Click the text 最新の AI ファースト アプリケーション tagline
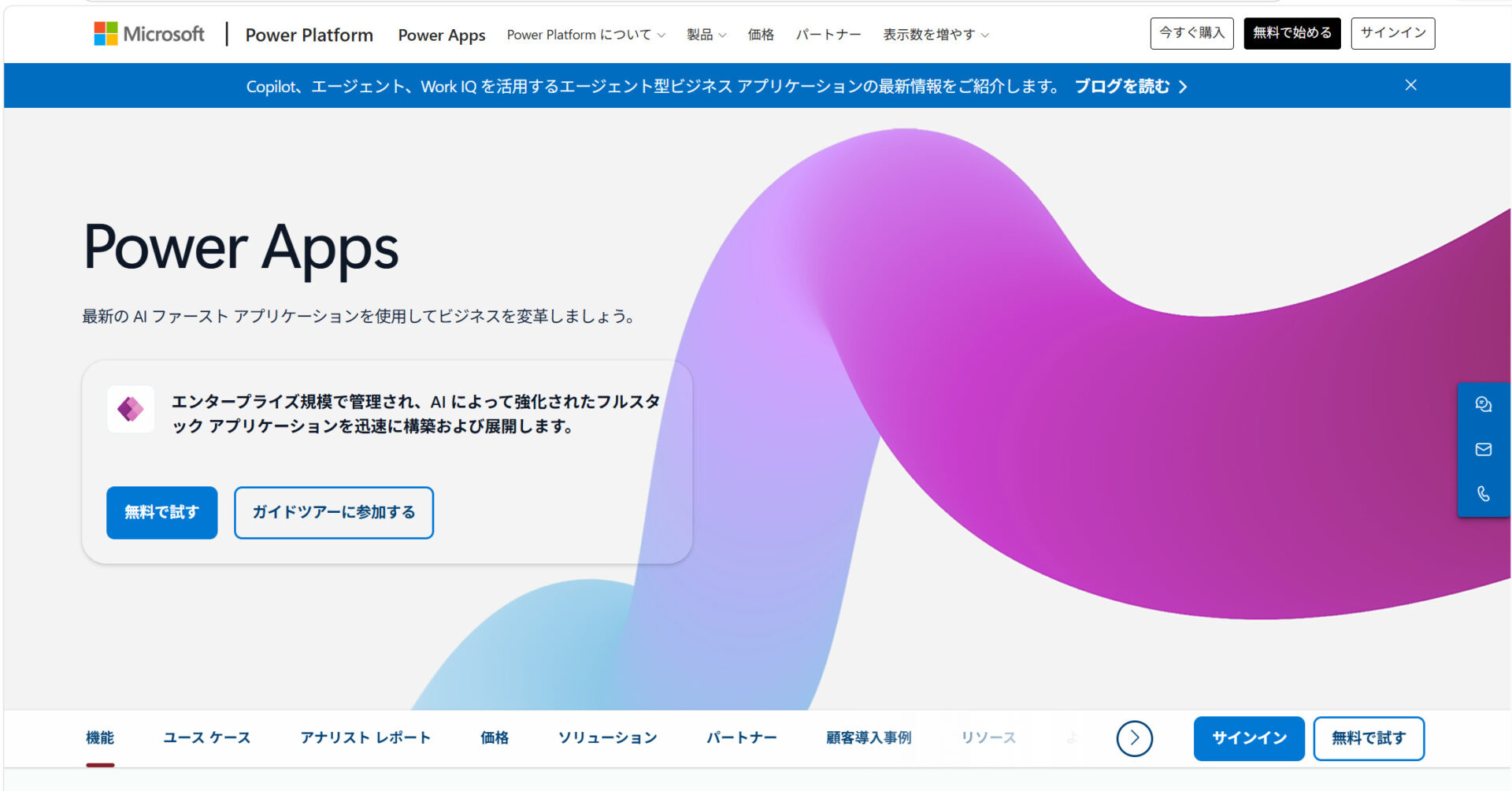This screenshot has width=1512, height=791. coord(358,316)
